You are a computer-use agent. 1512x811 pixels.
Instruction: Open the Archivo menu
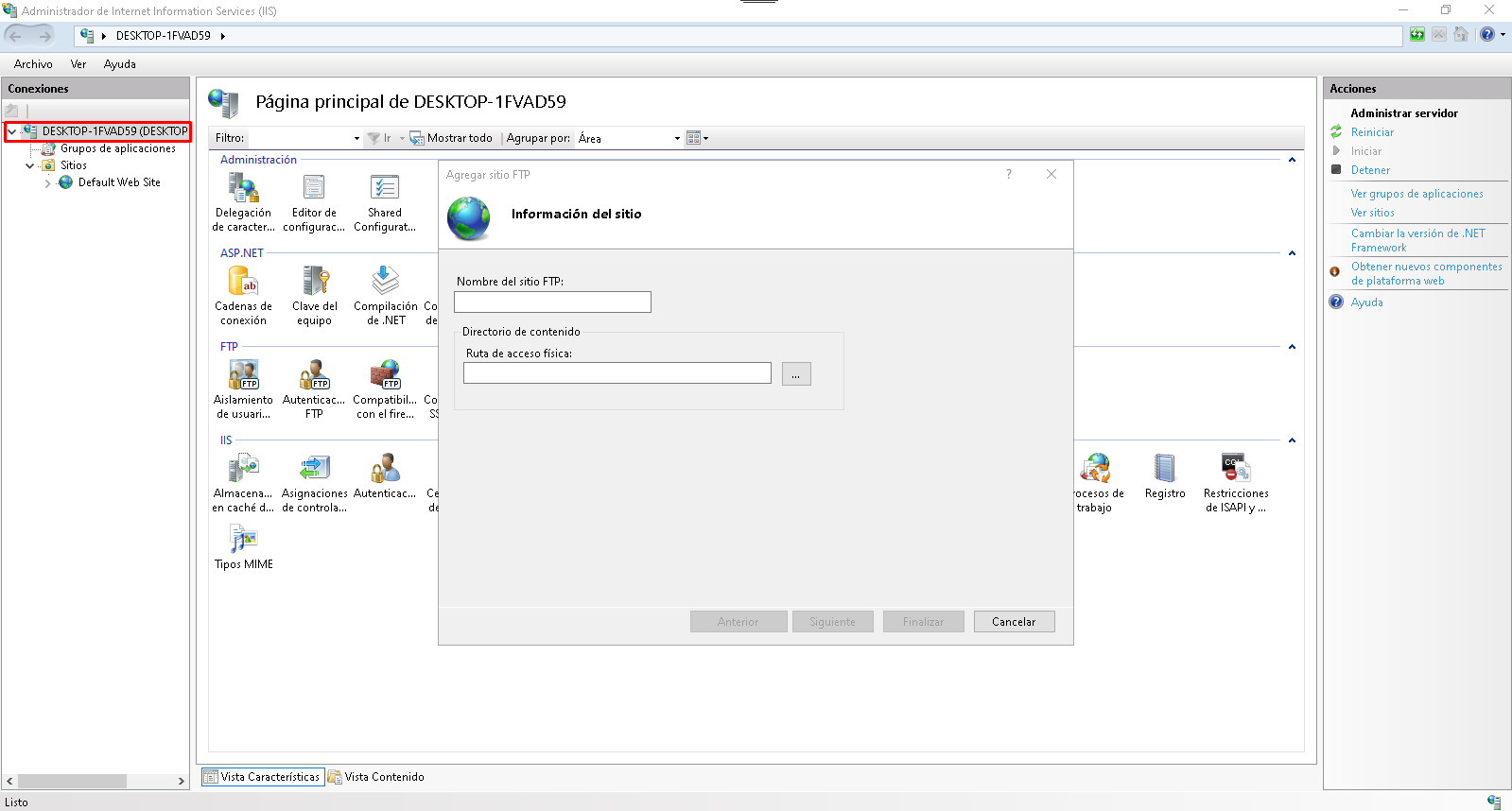coord(33,64)
